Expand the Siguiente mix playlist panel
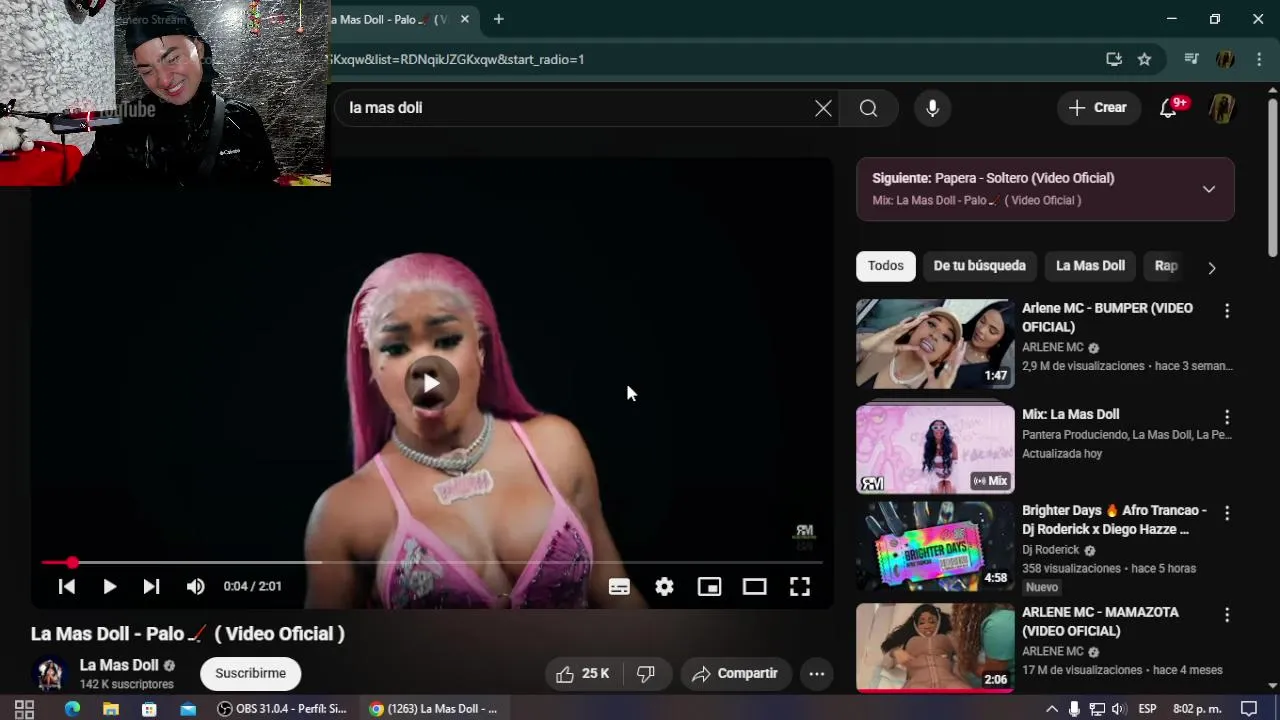Image resolution: width=1280 pixels, height=720 pixels. point(1209,189)
